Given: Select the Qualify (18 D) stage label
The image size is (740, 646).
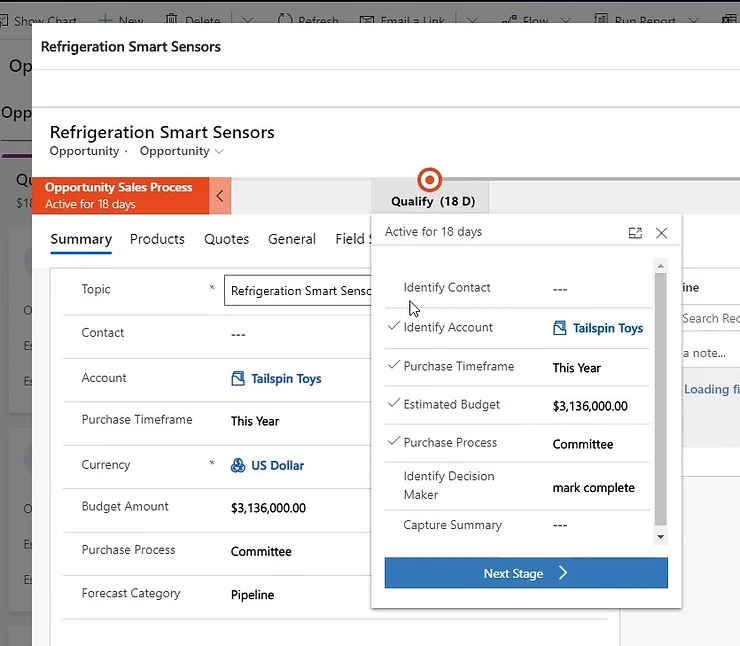Looking at the screenshot, I should point(433,201).
